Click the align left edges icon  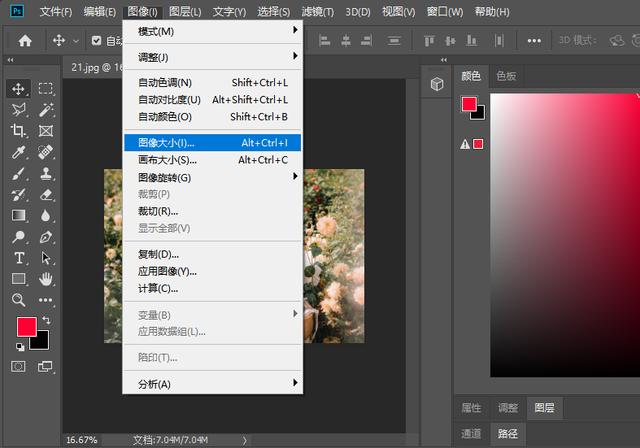(x=324, y=40)
